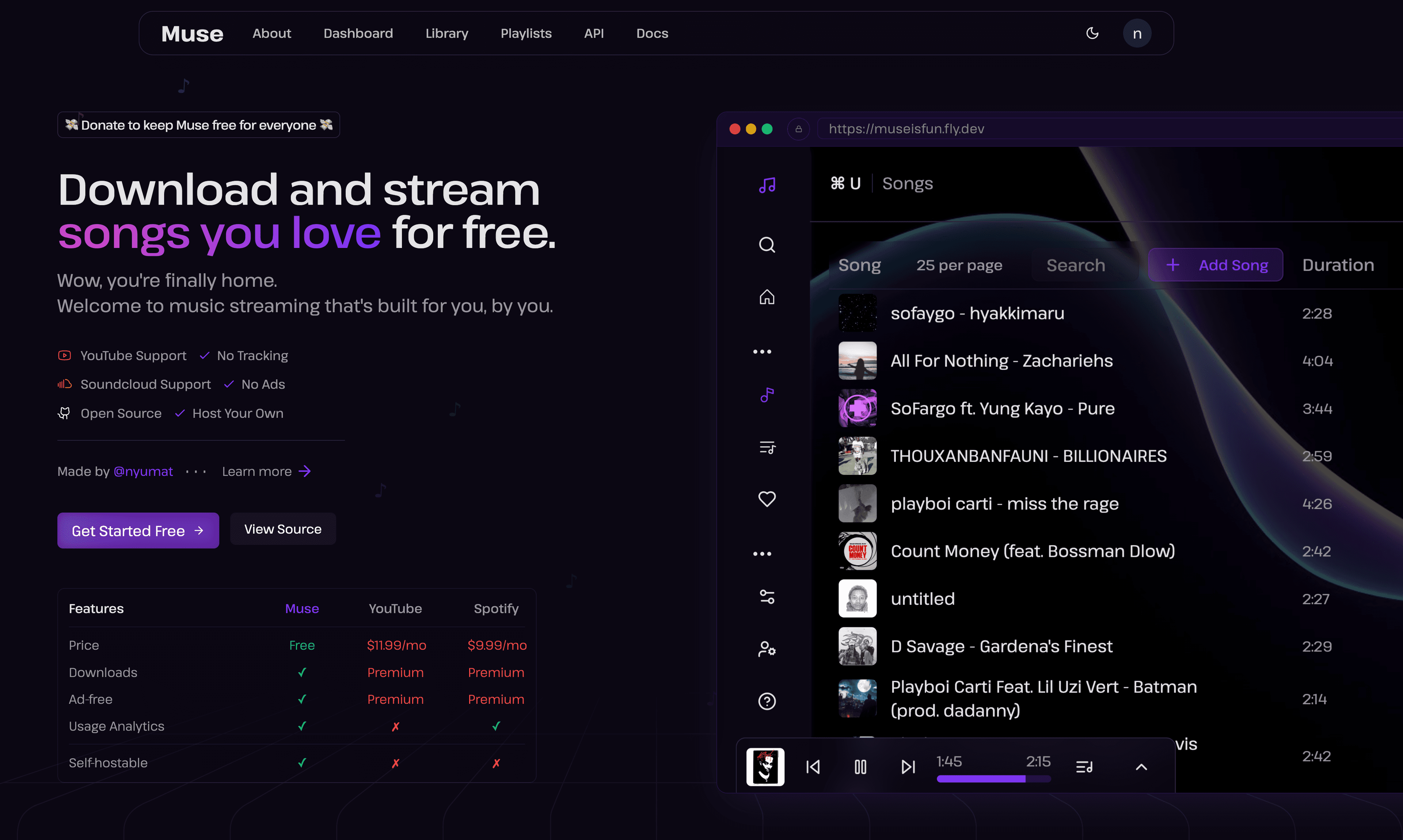Open settings sliders sidebar icon
Viewport: 1403px width, 840px height.
tap(767, 597)
